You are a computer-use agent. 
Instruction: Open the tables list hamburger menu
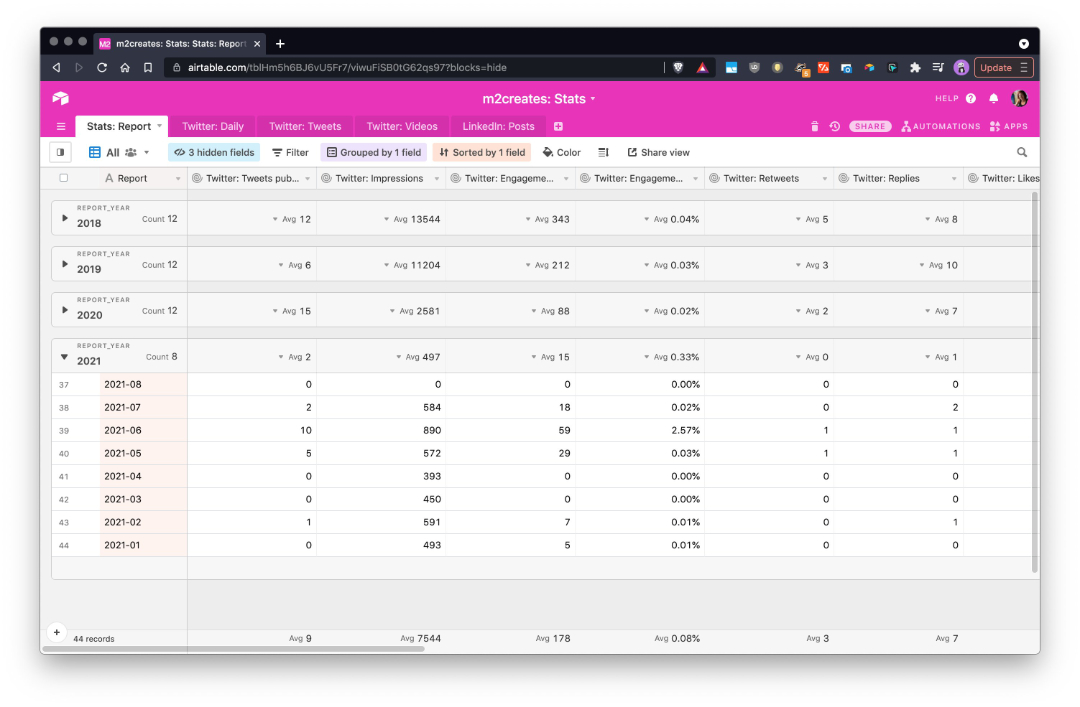click(61, 127)
